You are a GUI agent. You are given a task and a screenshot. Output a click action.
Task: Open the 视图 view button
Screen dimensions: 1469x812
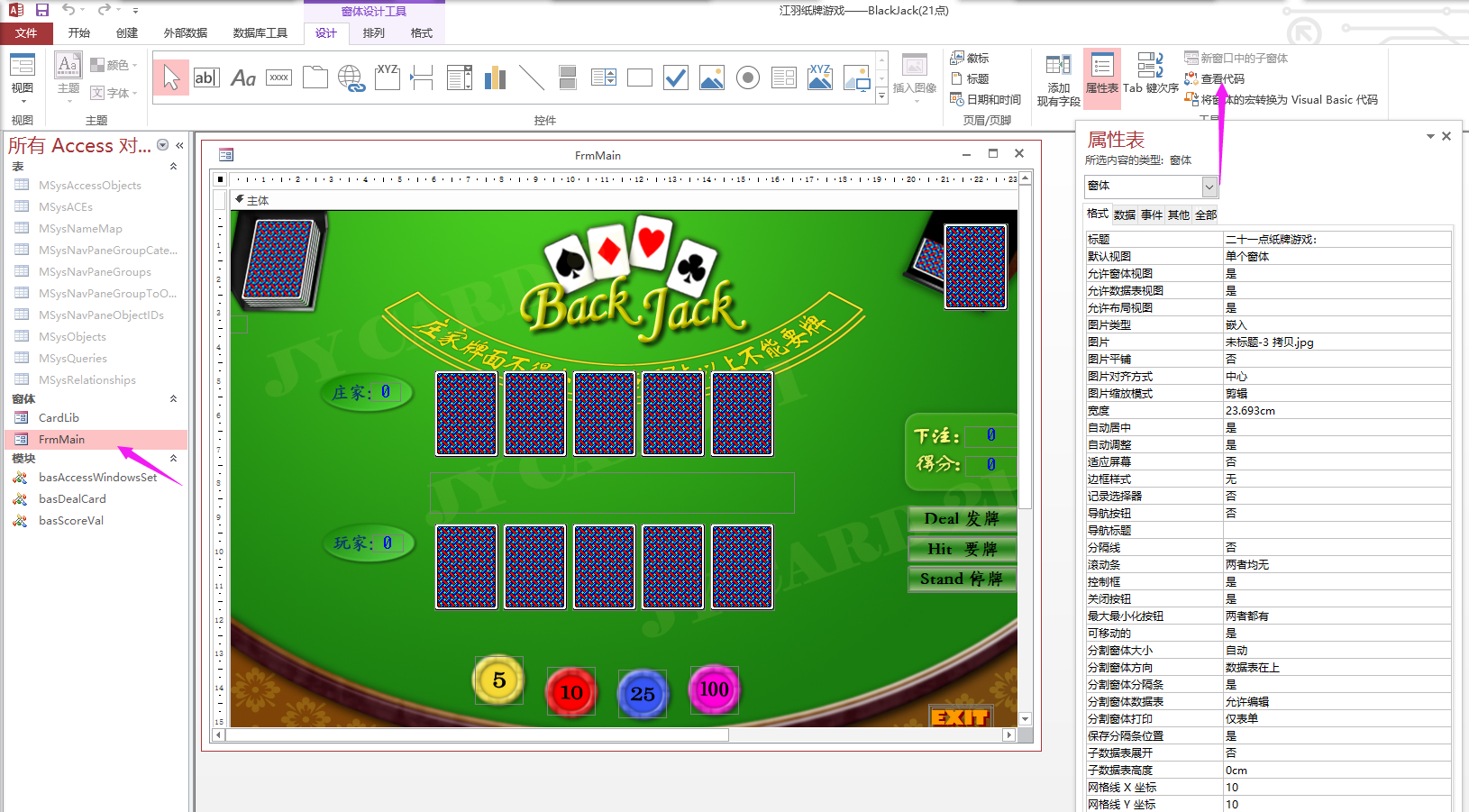tap(23, 78)
